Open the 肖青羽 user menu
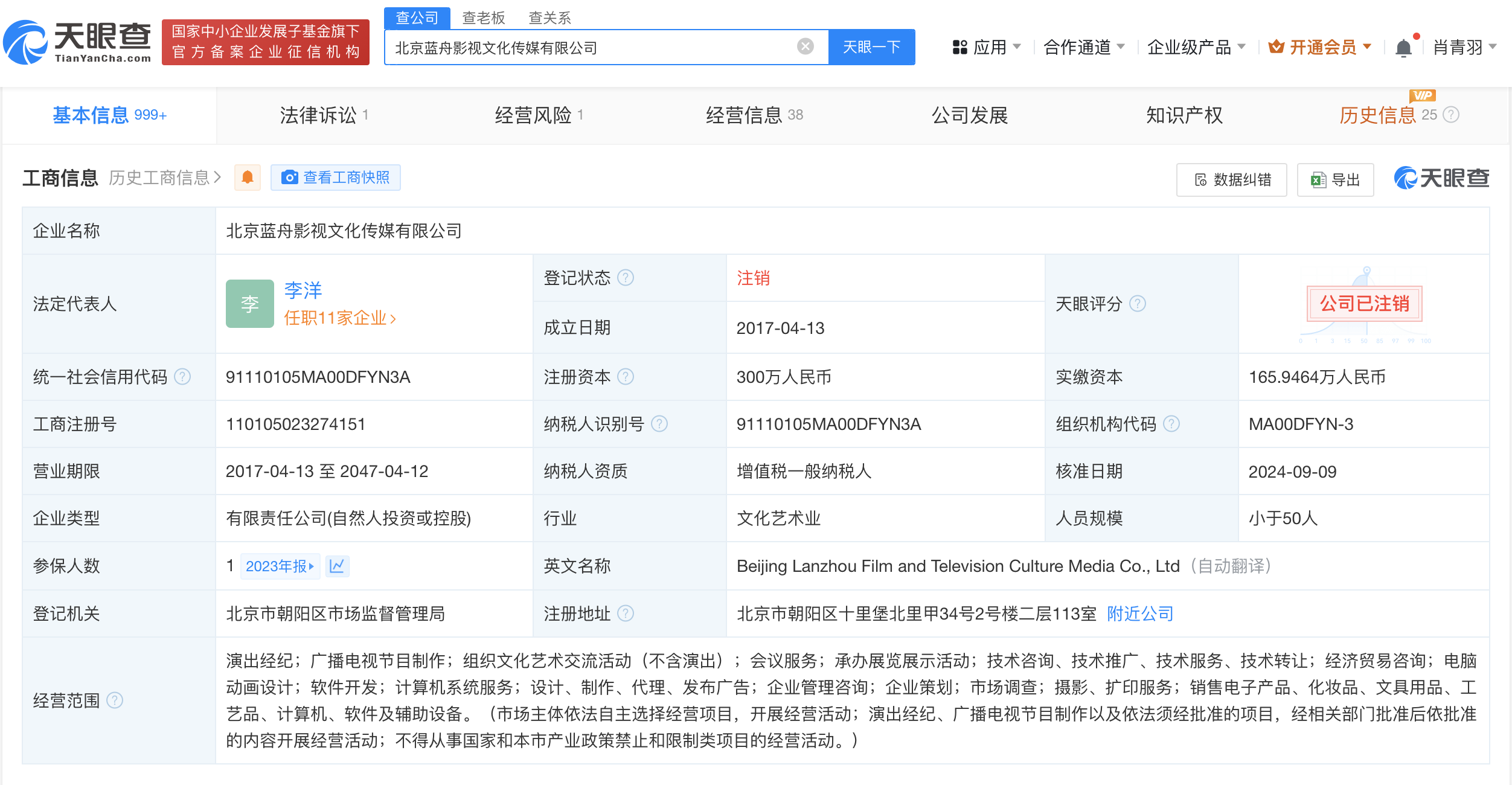This screenshot has height=785, width=1512. coord(1464,47)
